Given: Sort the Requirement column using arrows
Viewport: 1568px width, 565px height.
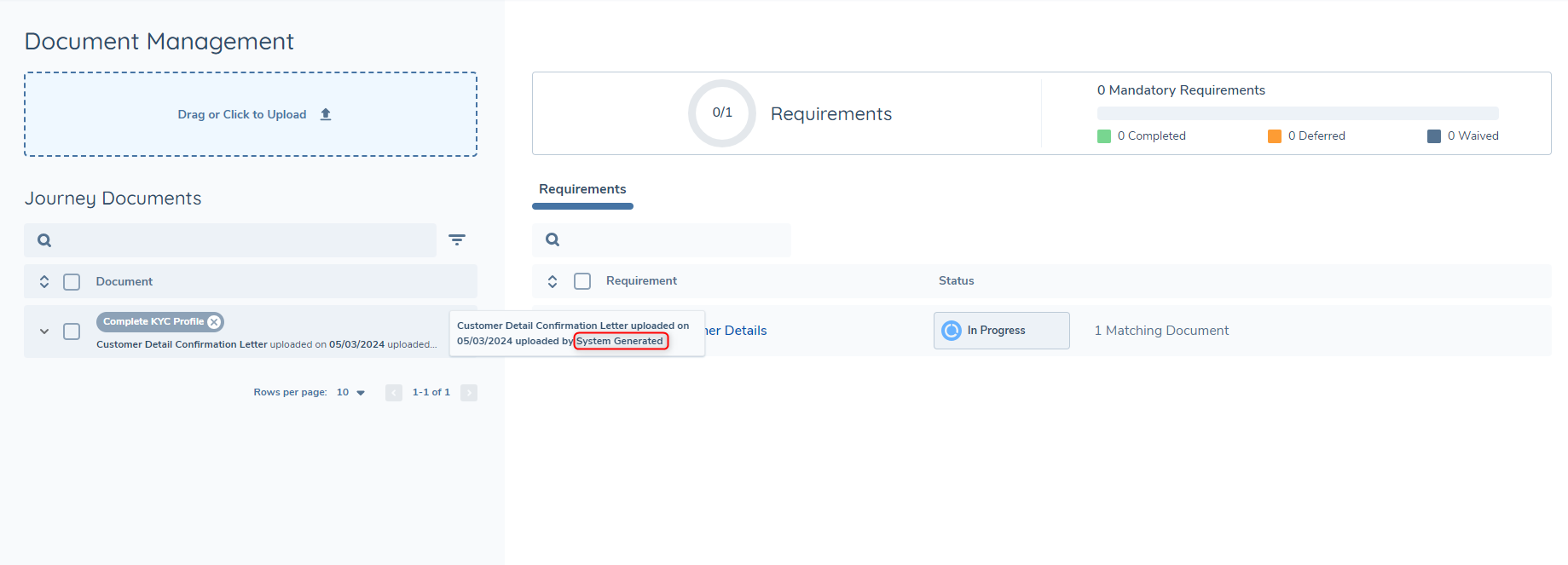Looking at the screenshot, I should pyautogui.click(x=553, y=281).
